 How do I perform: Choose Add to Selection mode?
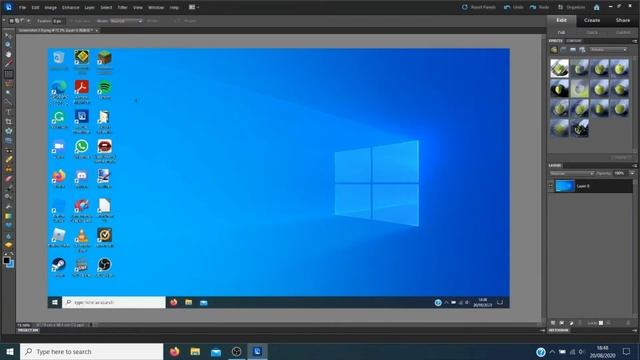pos(17,20)
